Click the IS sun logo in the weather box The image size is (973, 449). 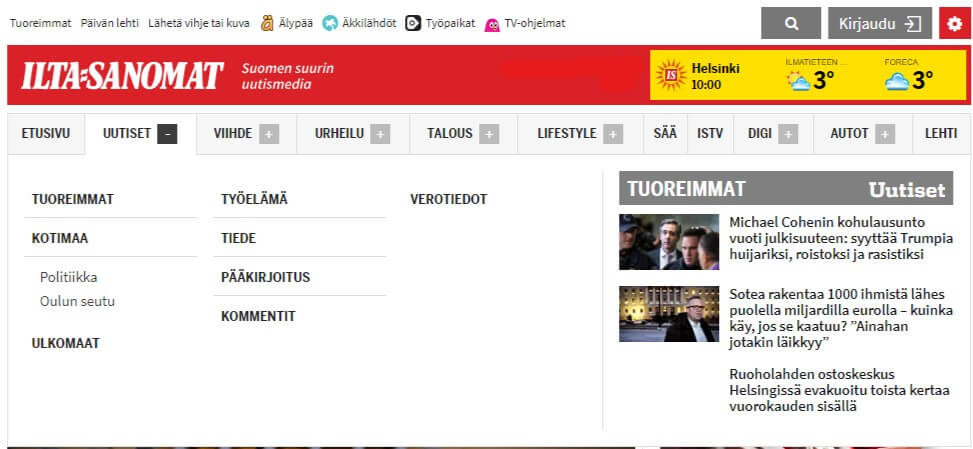click(671, 75)
